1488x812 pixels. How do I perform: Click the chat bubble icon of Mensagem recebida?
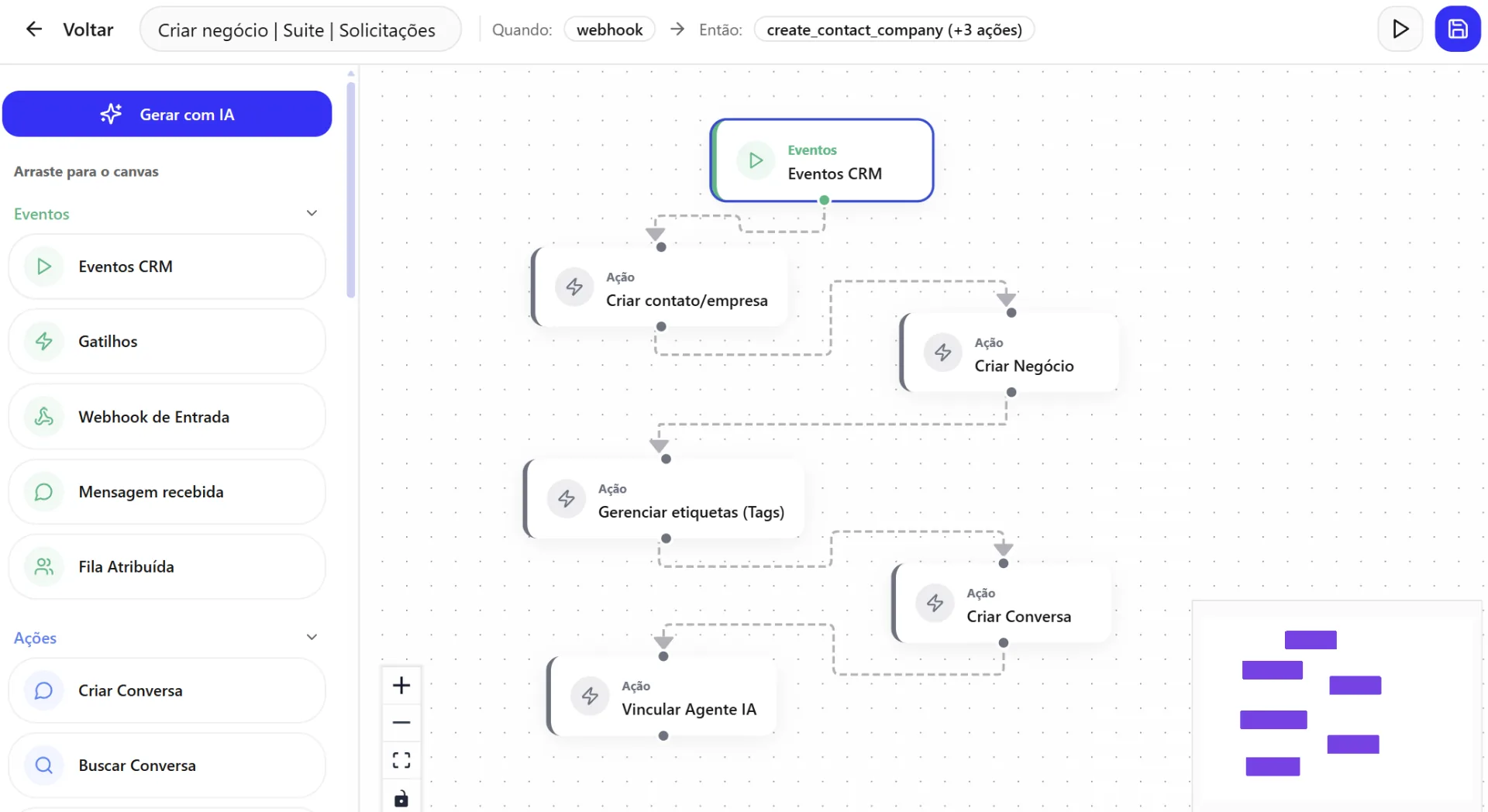[44, 492]
